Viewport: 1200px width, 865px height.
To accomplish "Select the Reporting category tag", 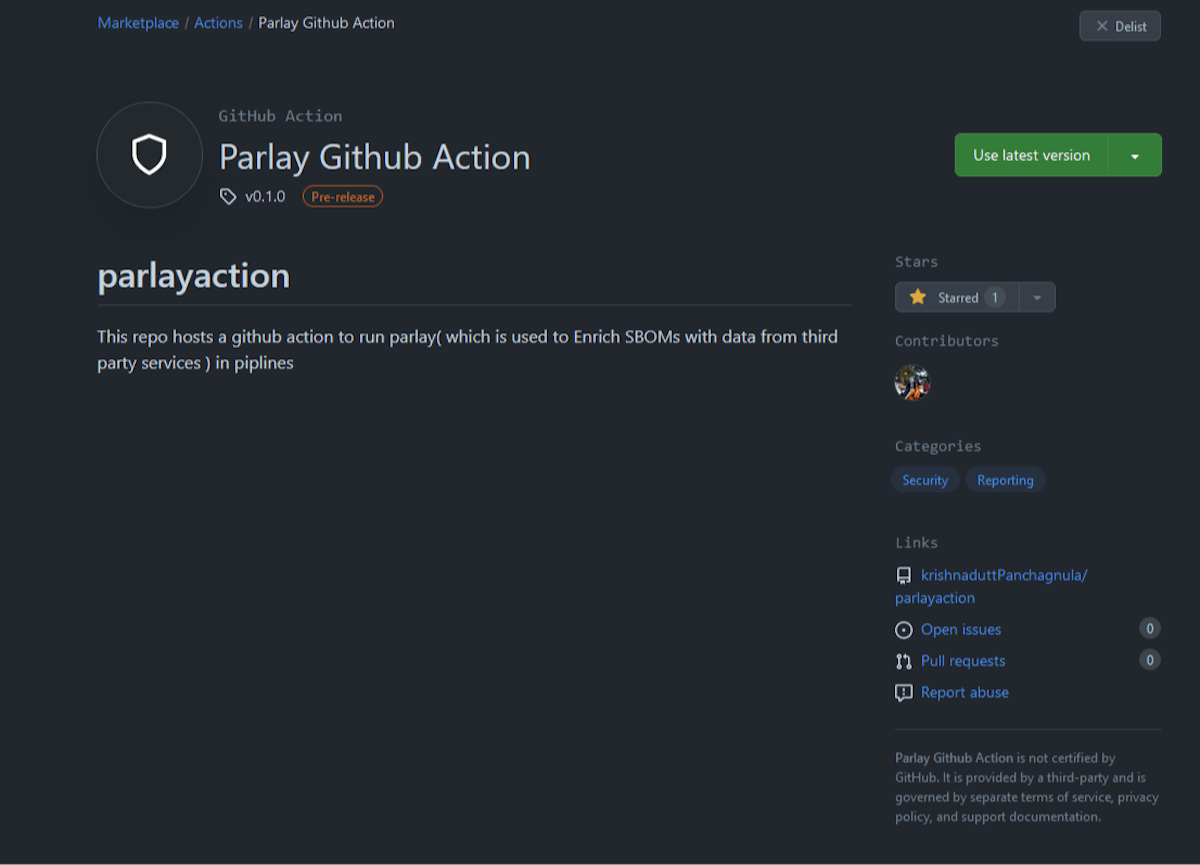I will [x=1005, y=480].
